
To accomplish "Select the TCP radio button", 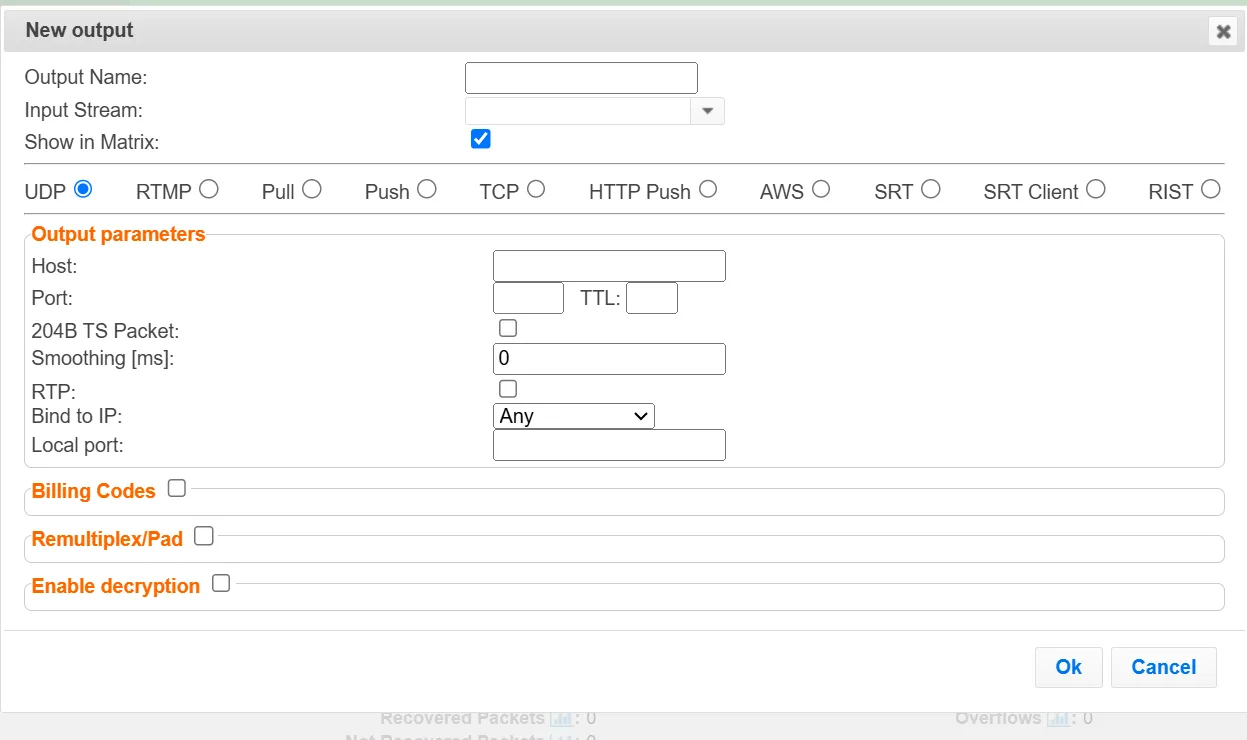I will 536,189.
